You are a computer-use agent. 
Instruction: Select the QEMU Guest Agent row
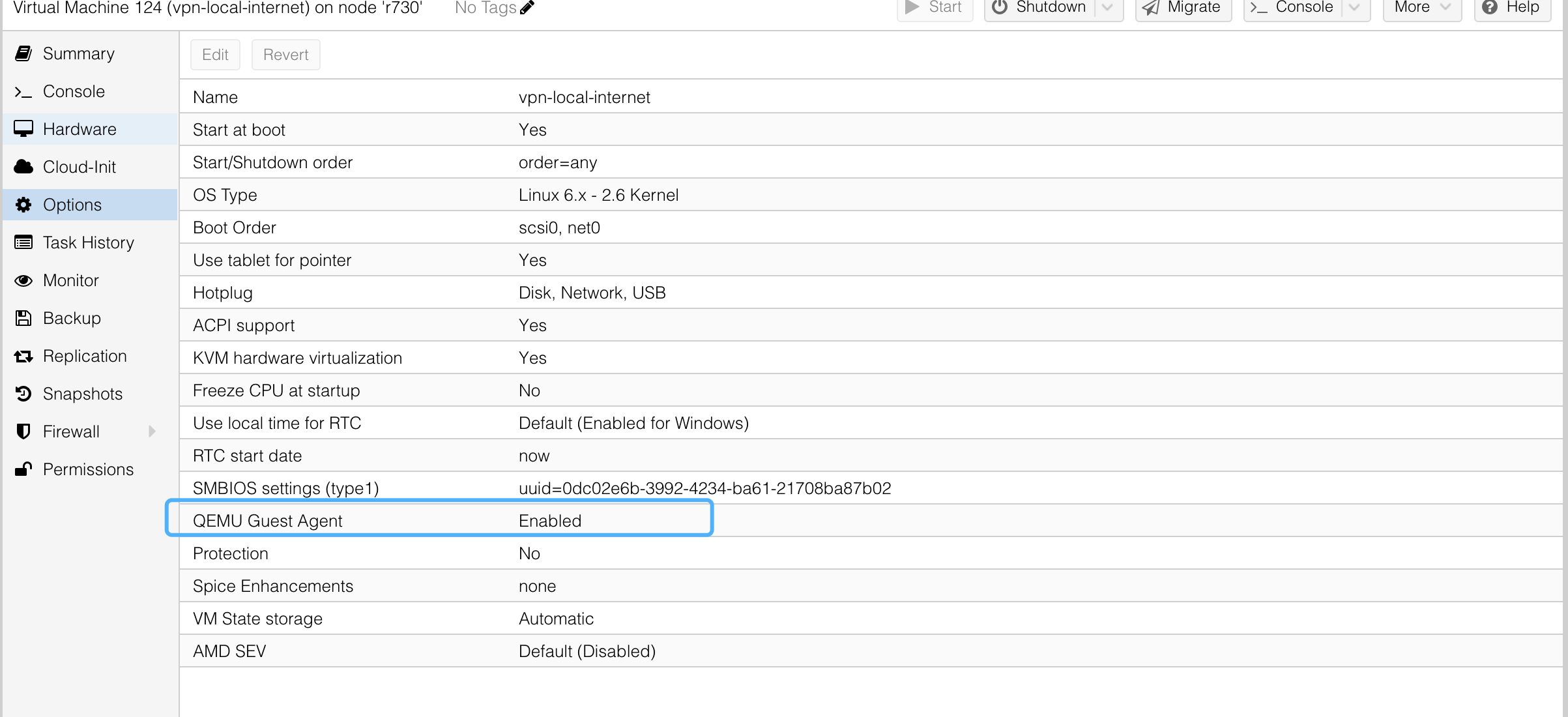[x=438, y=521]
